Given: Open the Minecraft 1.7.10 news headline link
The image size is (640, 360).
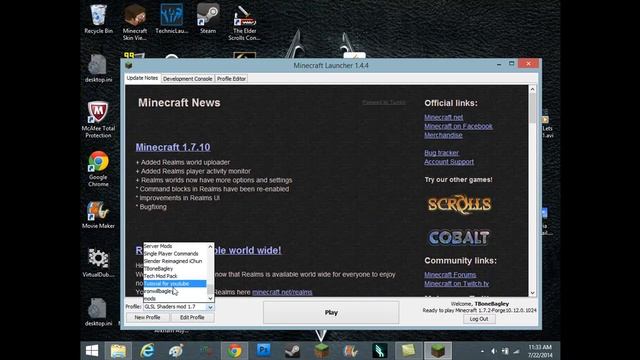Looking at the screenshot, I should click(x=173, y=147).
